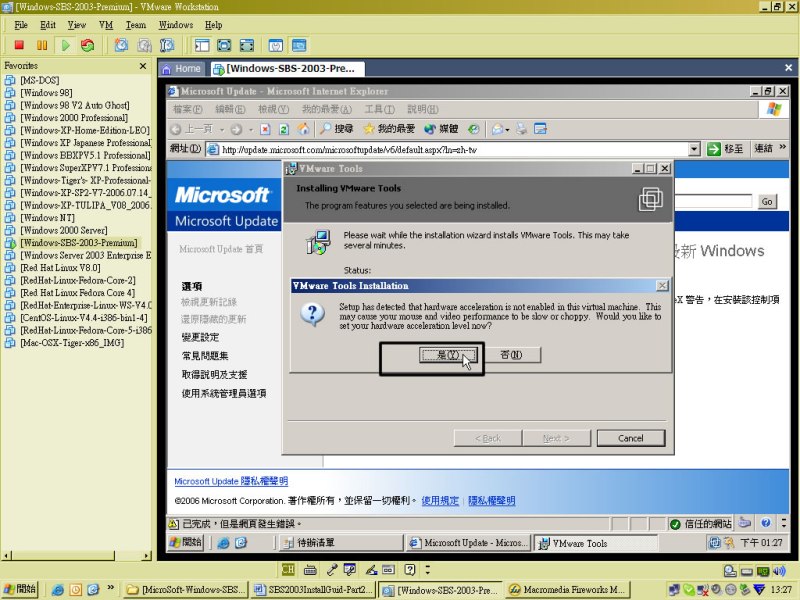The height and width of the screenshot is (600, 800).
Task: Open the VM menu
Action: pyautogui.click(x=106, y=25)
